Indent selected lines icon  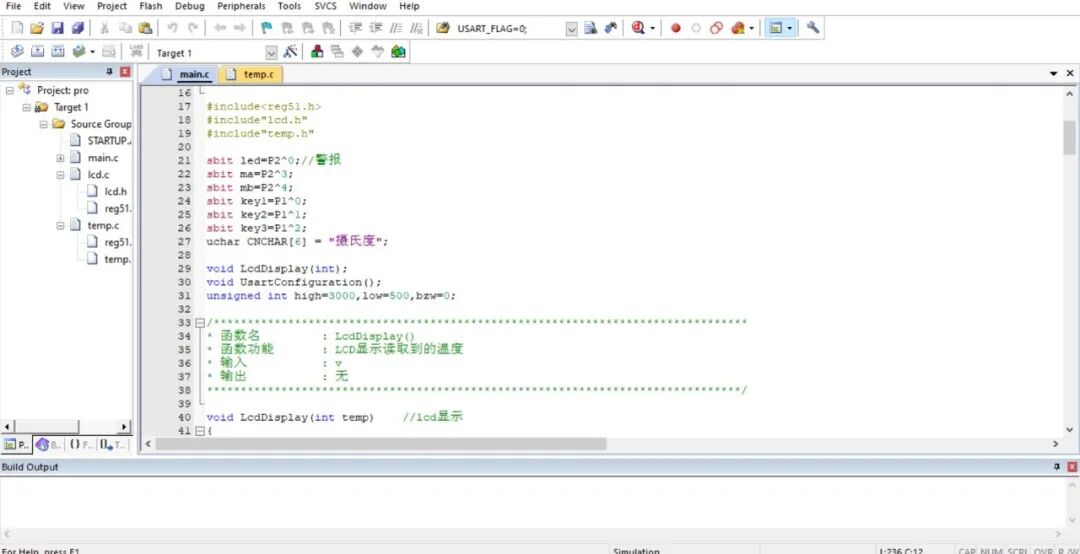tap(355, 28)
